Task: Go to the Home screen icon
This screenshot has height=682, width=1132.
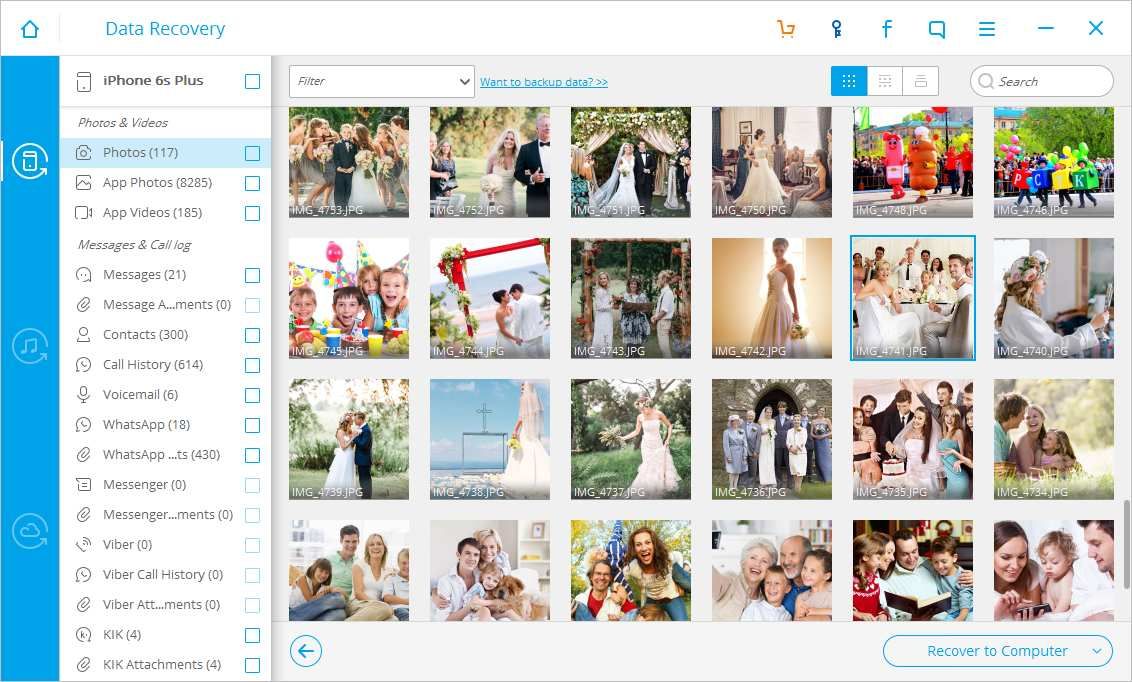Action: coord(30,29)
